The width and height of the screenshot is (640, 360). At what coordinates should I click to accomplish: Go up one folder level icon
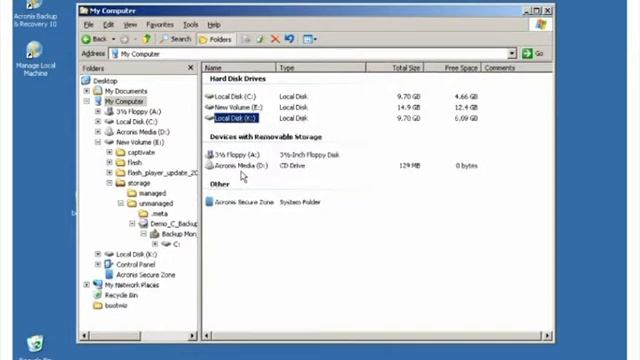tap(147, 39)
